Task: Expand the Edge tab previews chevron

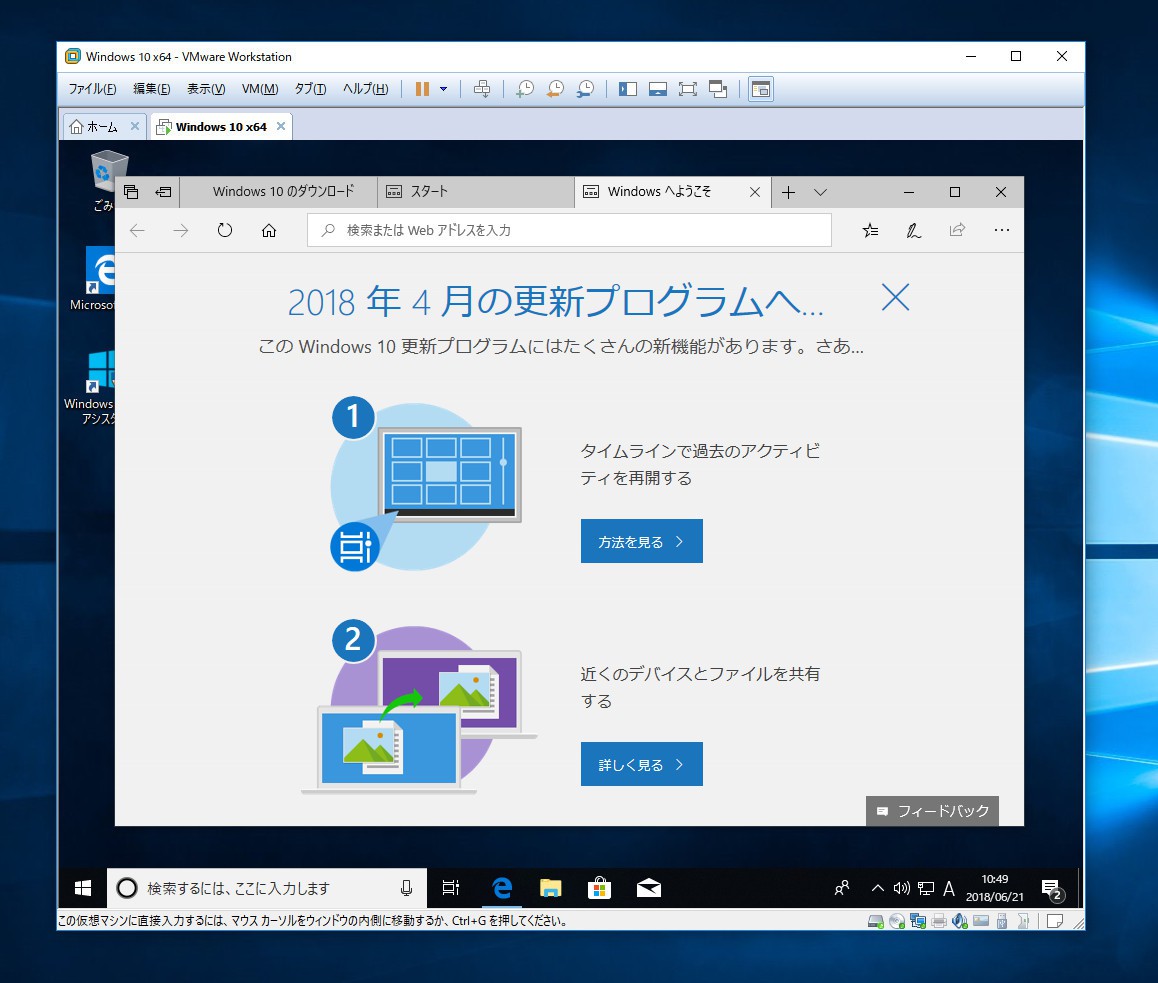Action: pos(820,192)
